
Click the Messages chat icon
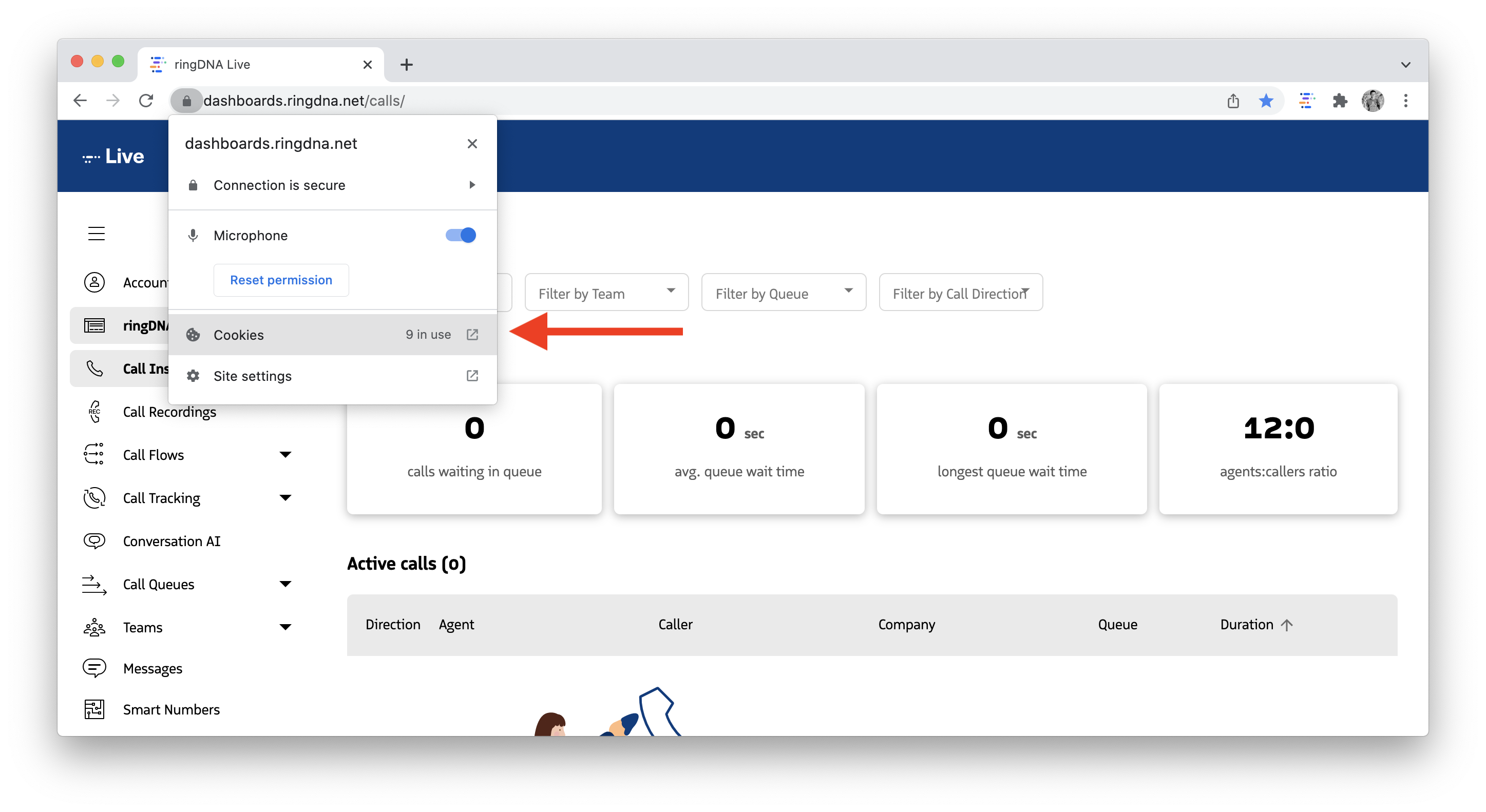[94, 668]
